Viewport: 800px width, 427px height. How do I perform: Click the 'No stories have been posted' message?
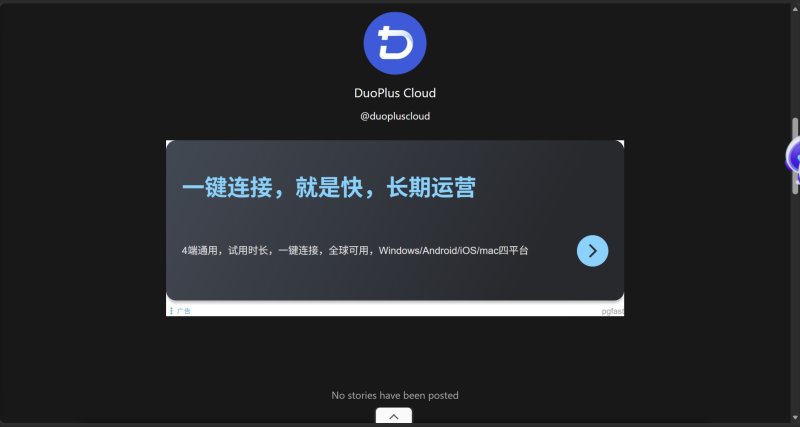tap(395, 395)
